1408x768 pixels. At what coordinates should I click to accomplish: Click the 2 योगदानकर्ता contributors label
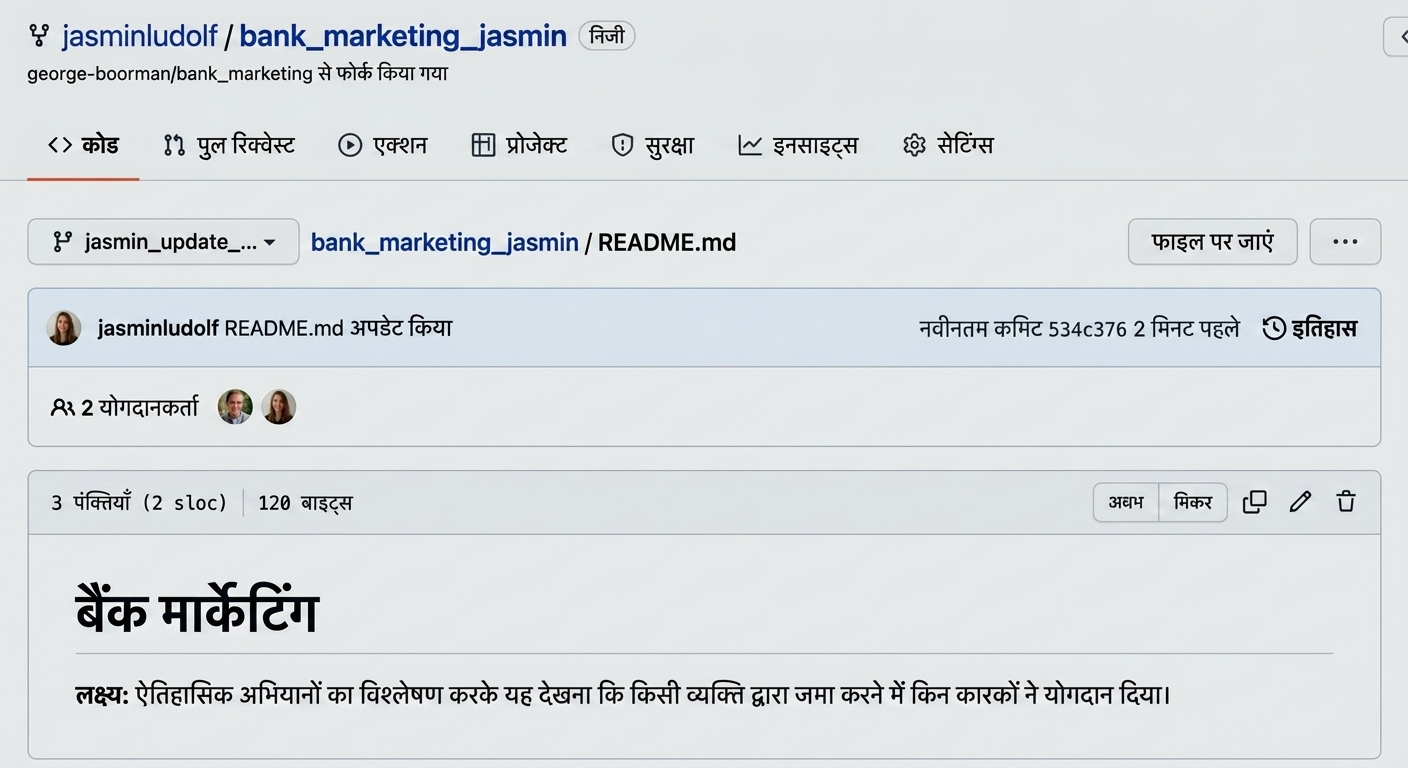click(125, 407)
